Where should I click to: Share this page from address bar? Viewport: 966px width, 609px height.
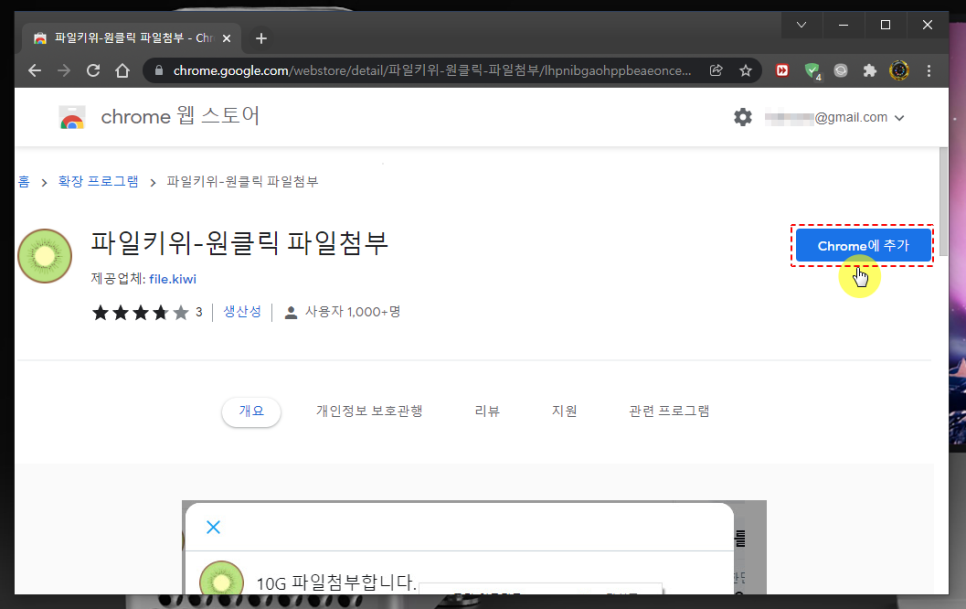716,71
